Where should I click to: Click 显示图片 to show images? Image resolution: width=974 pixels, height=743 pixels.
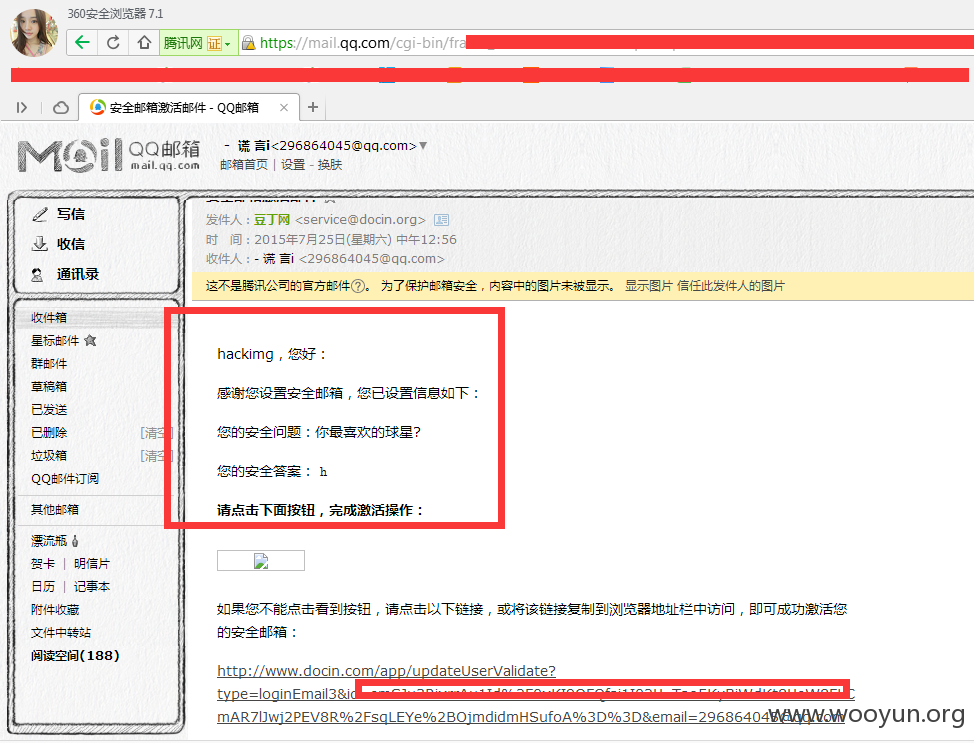[x=649, y=286]
